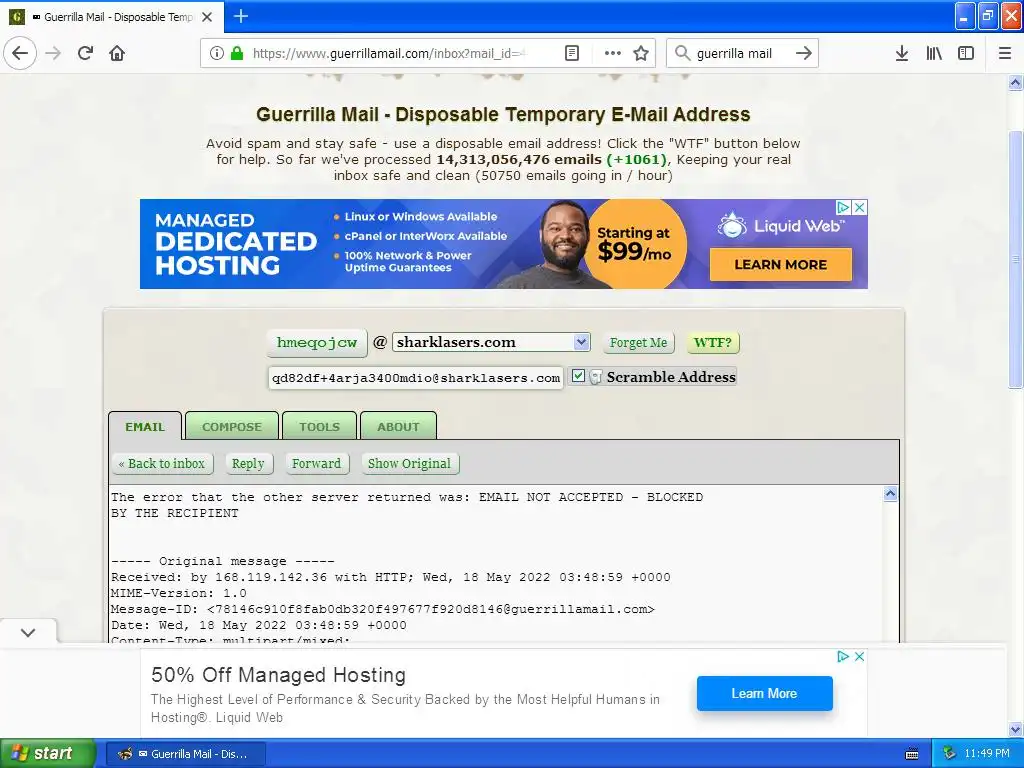Screen dimensions: 1024x768
Task: Click the green secure padlock icon
Action: pos(236,53)
